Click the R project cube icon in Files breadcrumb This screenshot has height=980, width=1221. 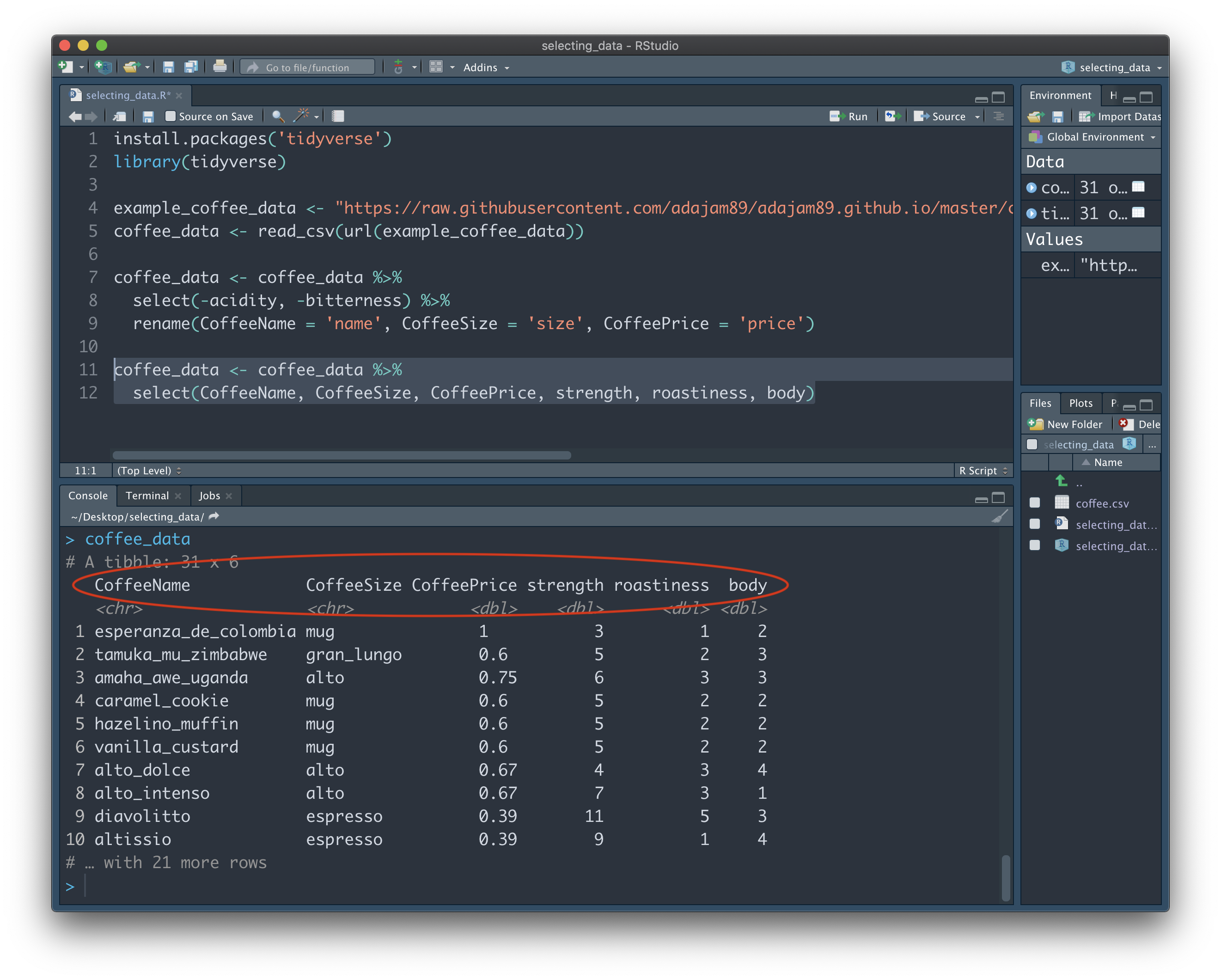coord(1129,444)
